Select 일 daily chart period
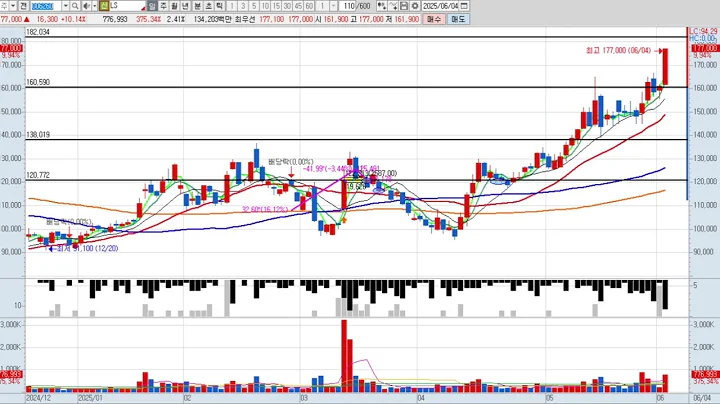Screen dimensions: 720x404 click(x=152, y=6)
